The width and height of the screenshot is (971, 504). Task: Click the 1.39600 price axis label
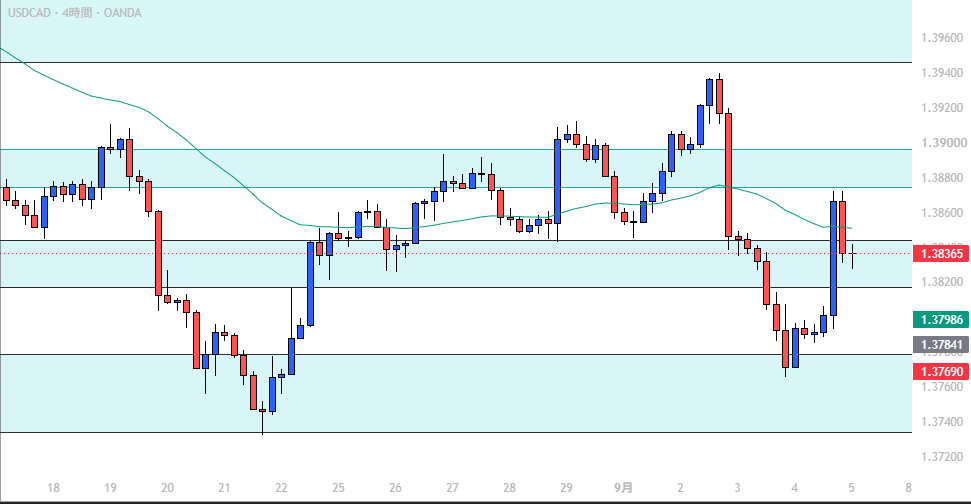point(942,38)
